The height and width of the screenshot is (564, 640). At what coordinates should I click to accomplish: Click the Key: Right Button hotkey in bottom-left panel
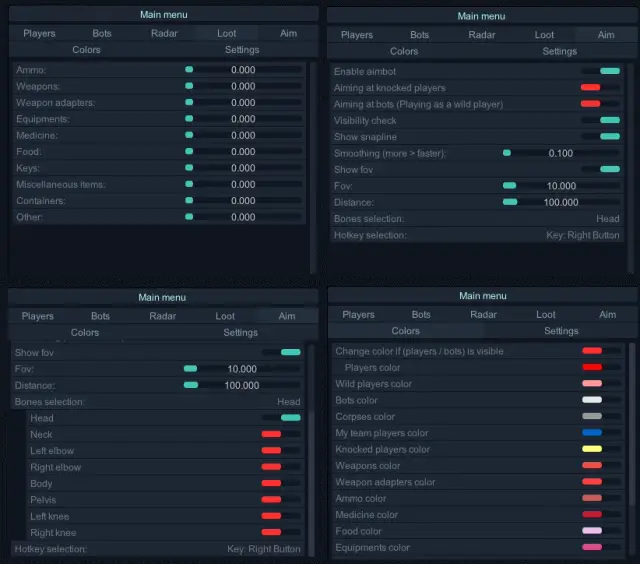[x=263, y=549]
